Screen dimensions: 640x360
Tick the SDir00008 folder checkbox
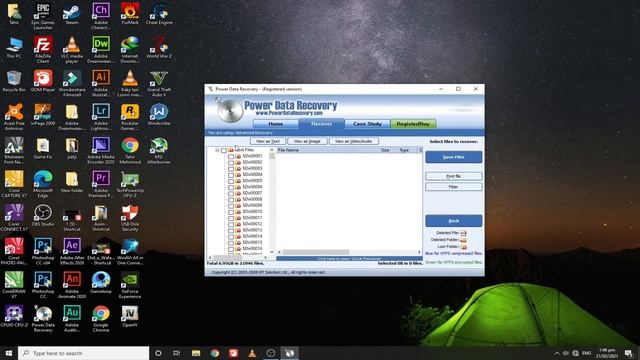[x=231, y=200]
